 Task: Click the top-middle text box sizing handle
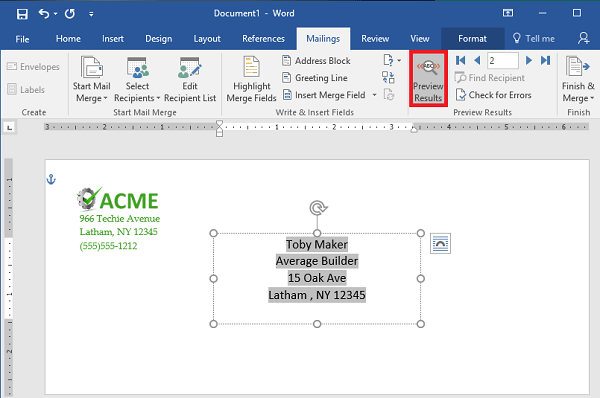pos(317,233)
